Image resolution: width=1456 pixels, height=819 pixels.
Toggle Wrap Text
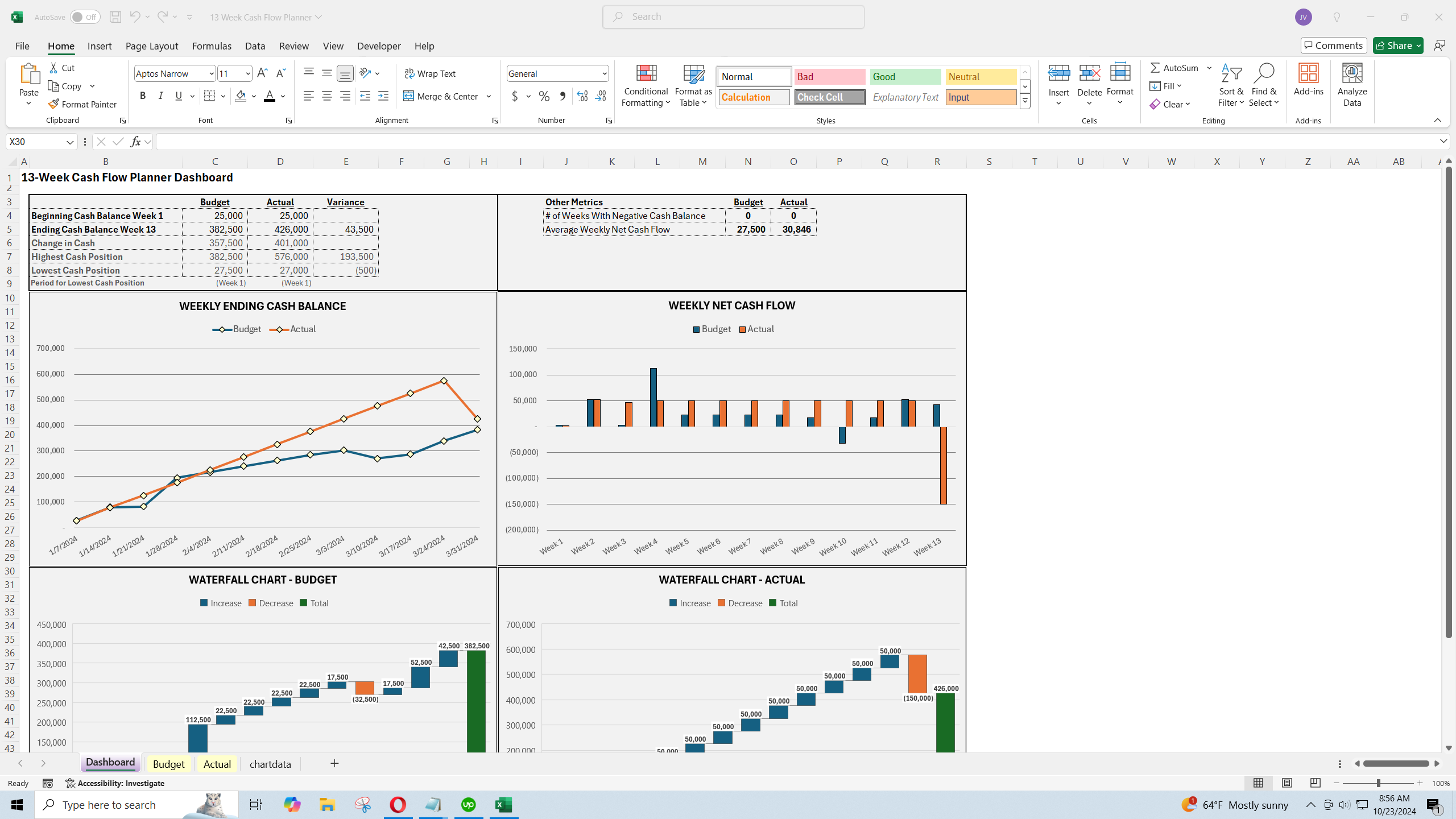(430, 73)
